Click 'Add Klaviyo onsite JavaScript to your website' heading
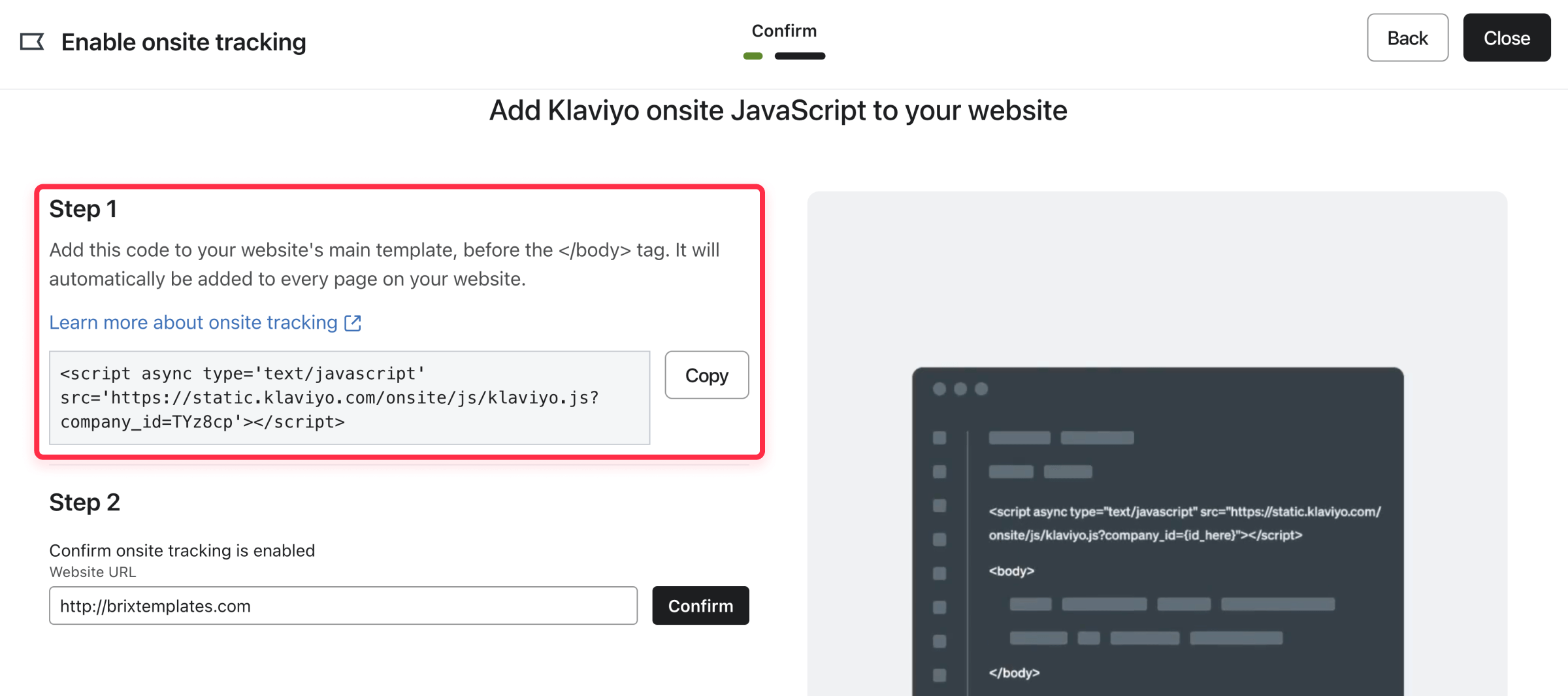The height and width of the screenshot is (696, 1568). click(x=778, y=110)
